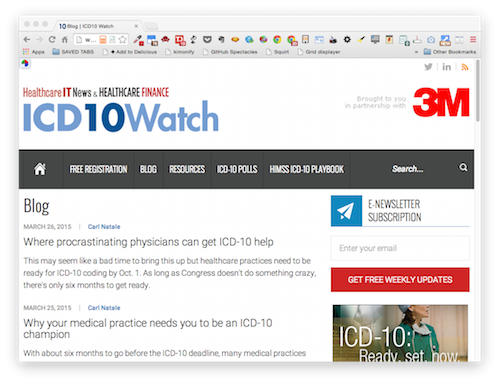Open Carl Natale link under March 25 post
Image resolution: width=500 pixels, height=384 pixels.
(104, 308)
